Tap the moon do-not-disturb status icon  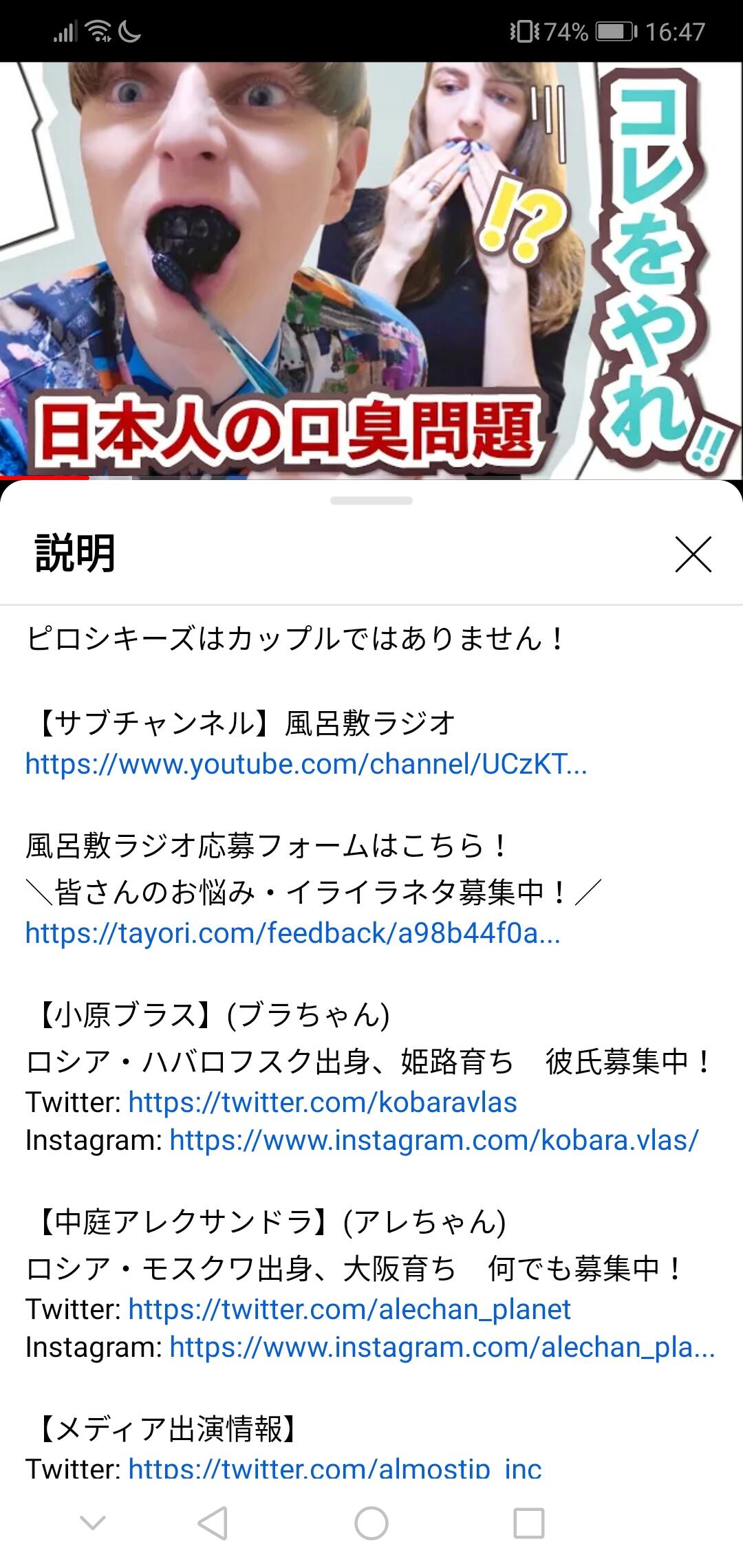click(x=130, y=32)
